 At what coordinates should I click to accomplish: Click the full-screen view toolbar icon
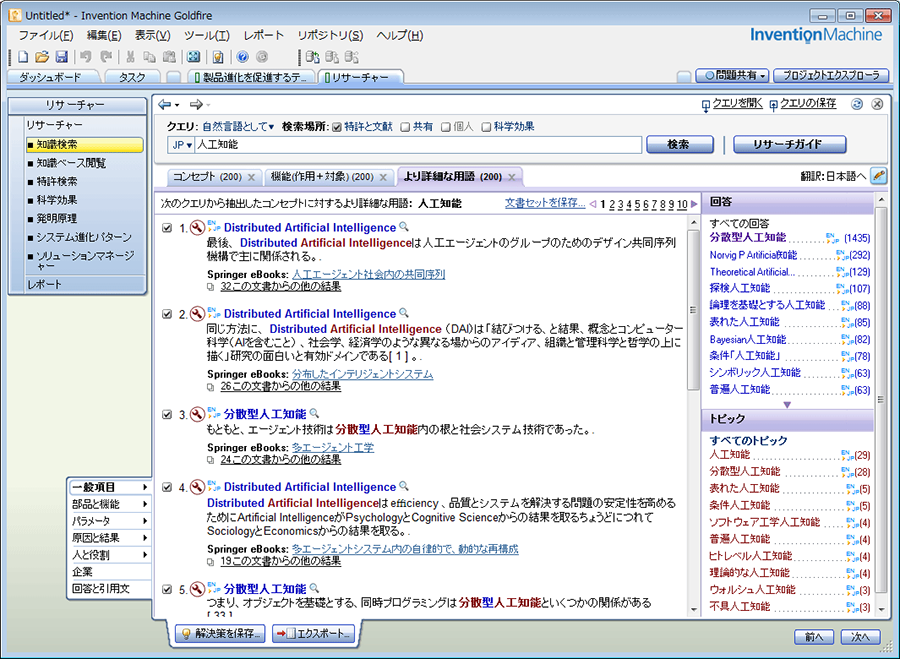click(x=194, y=57)
